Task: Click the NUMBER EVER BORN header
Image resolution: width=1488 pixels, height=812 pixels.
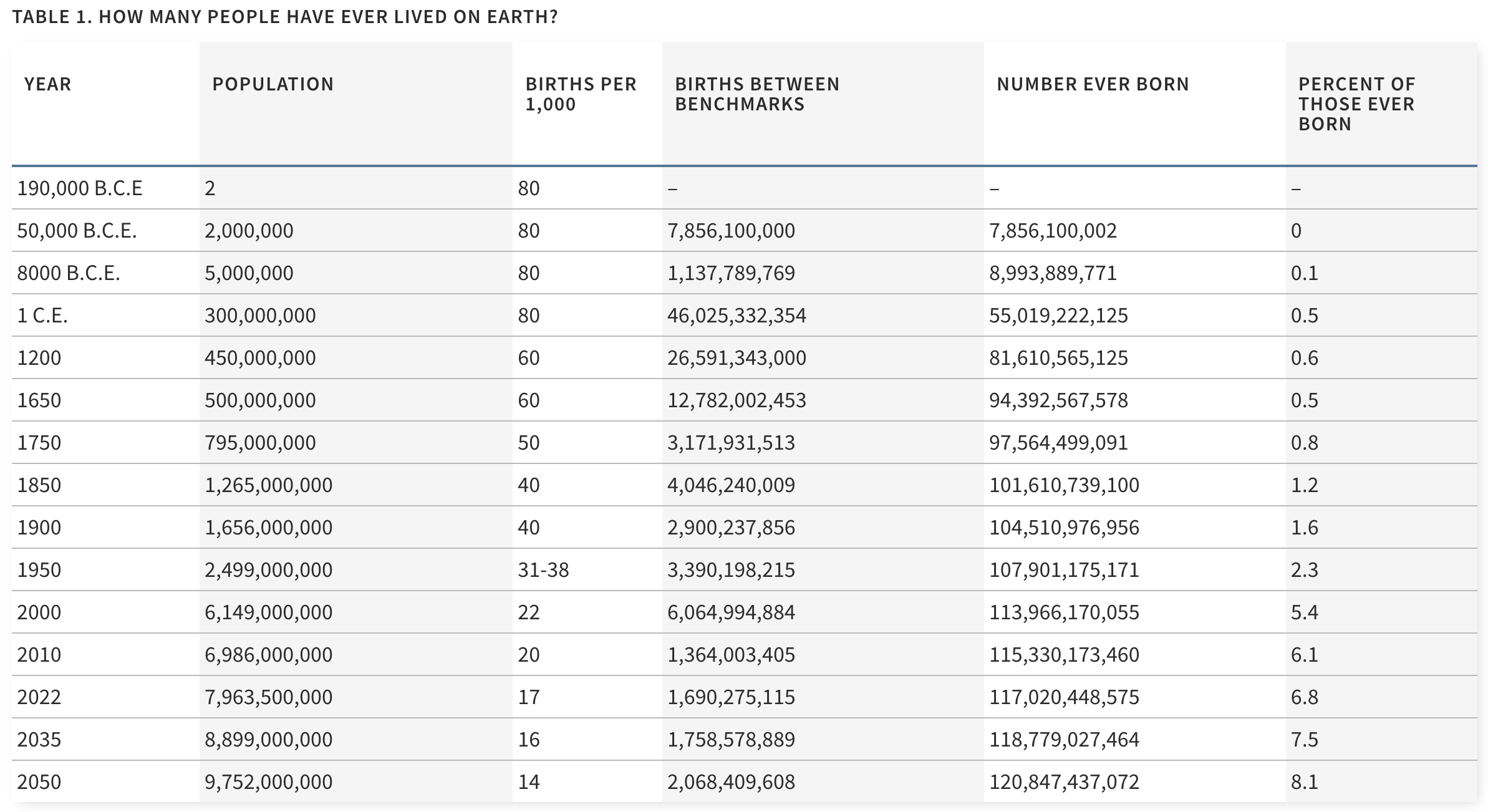Action: tap(1093, 84)
